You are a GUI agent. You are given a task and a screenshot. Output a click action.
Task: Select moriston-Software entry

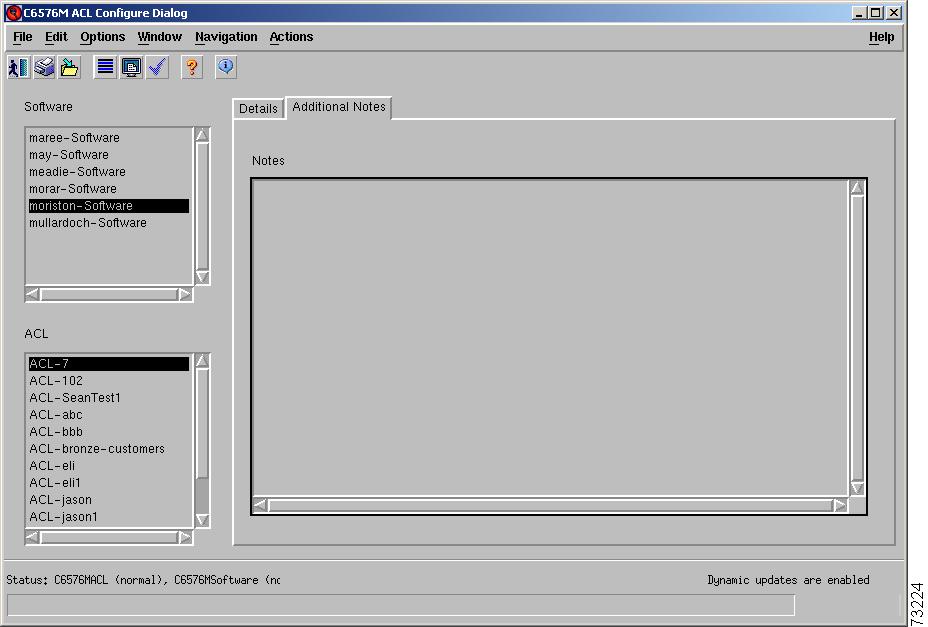click(109, 205)
